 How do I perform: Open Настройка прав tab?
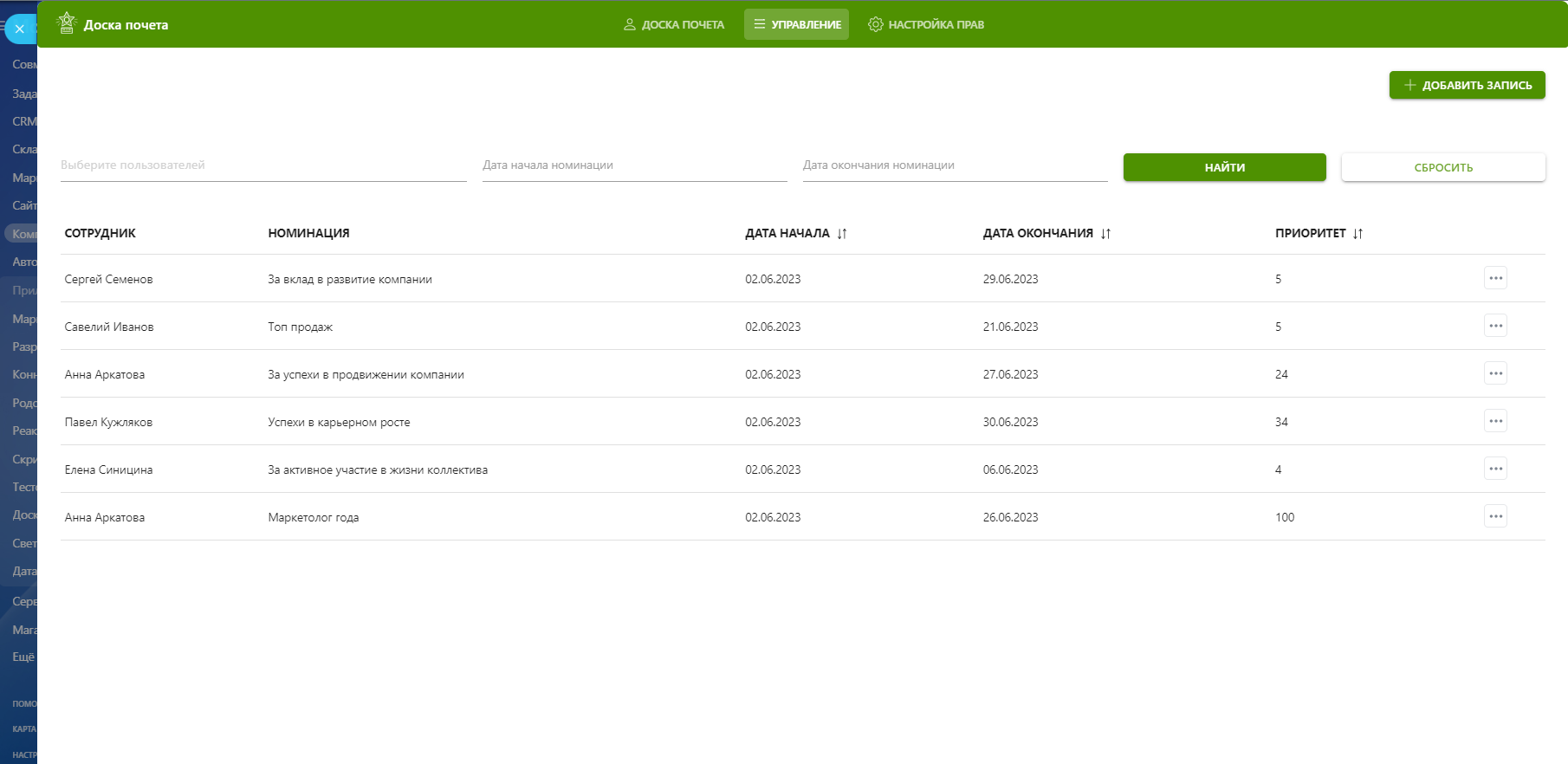[x=926, y=24]
